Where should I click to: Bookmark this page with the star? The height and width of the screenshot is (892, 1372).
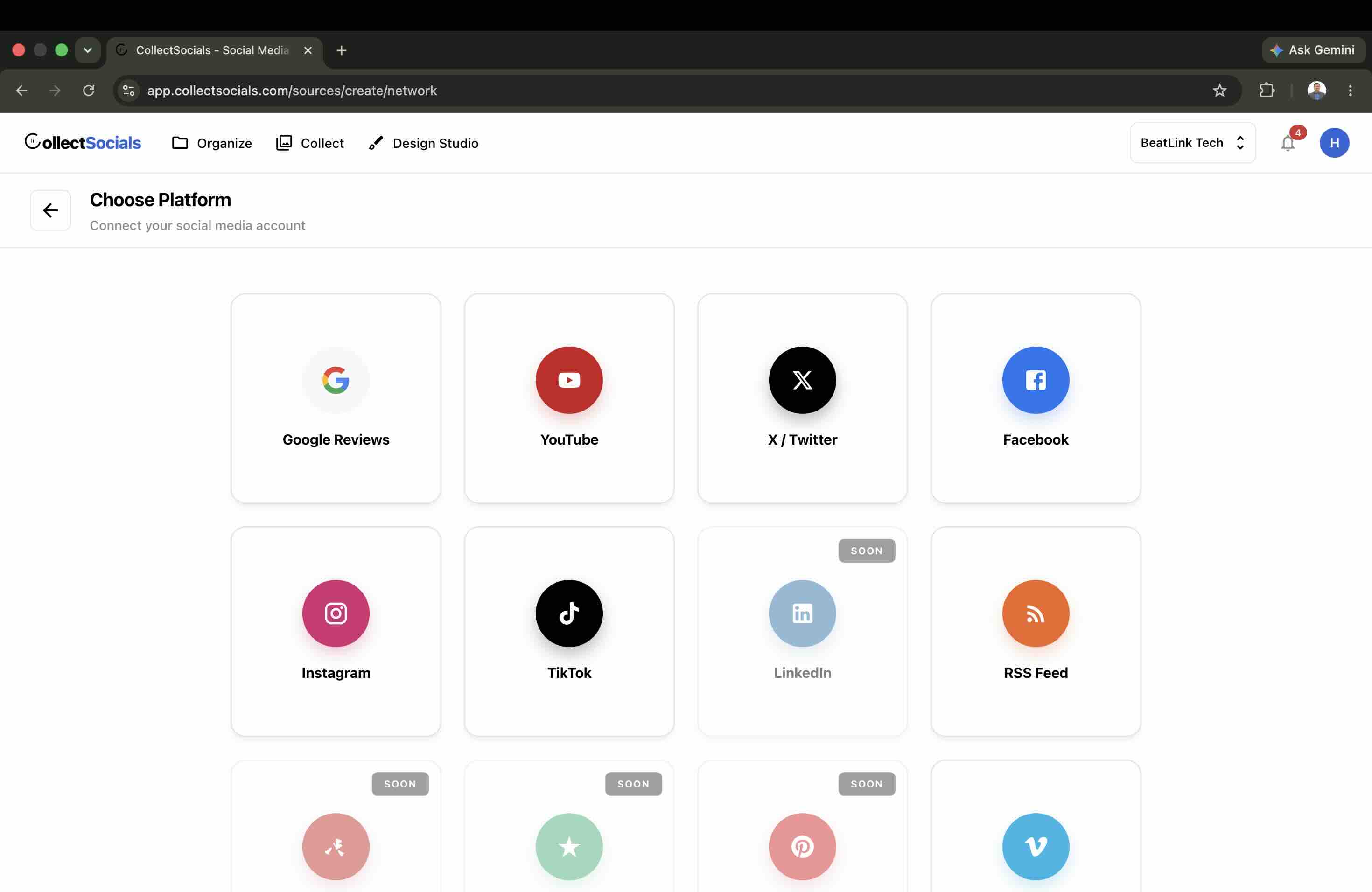point(1219,91)
